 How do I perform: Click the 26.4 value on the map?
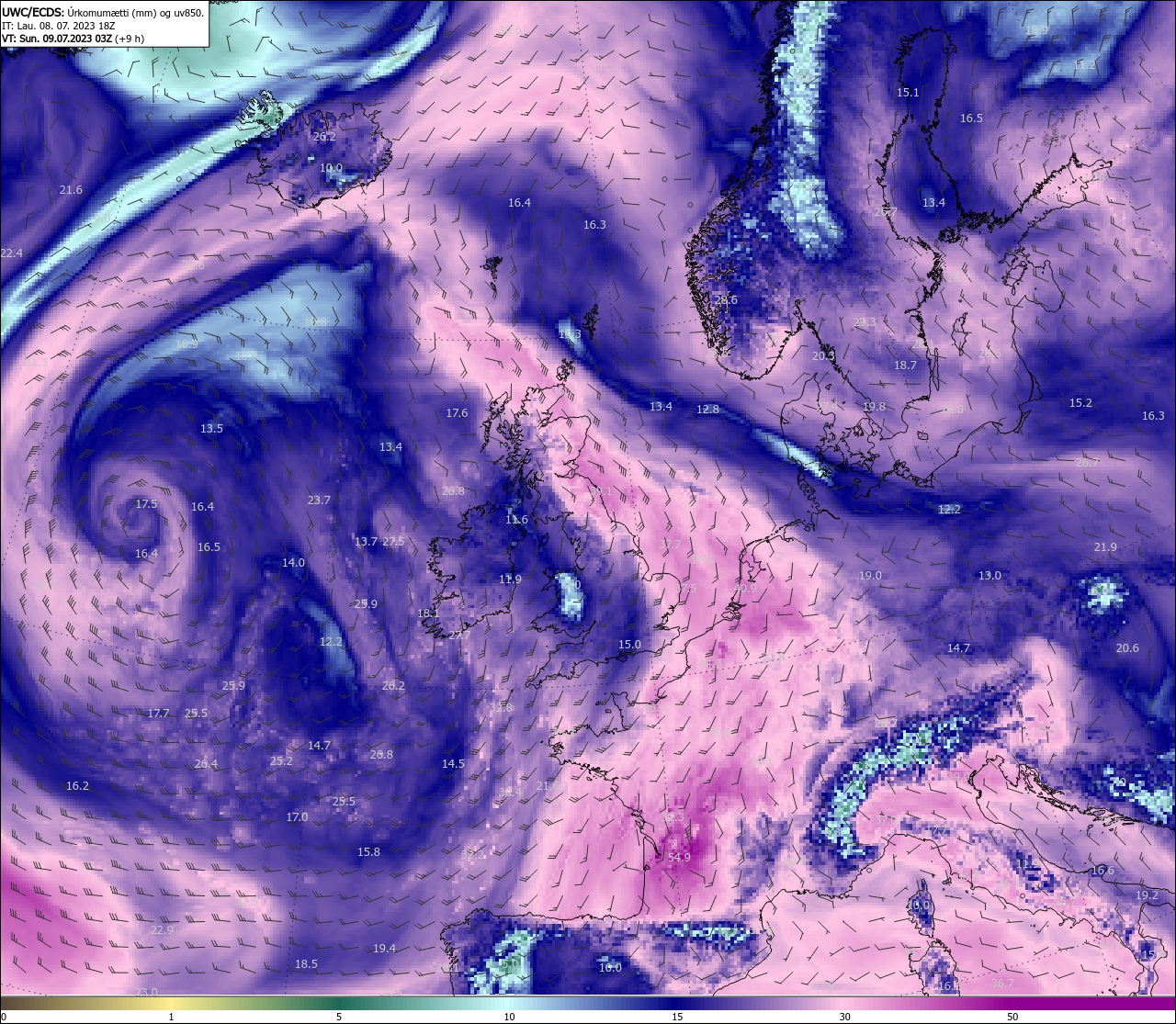(206, 764)
